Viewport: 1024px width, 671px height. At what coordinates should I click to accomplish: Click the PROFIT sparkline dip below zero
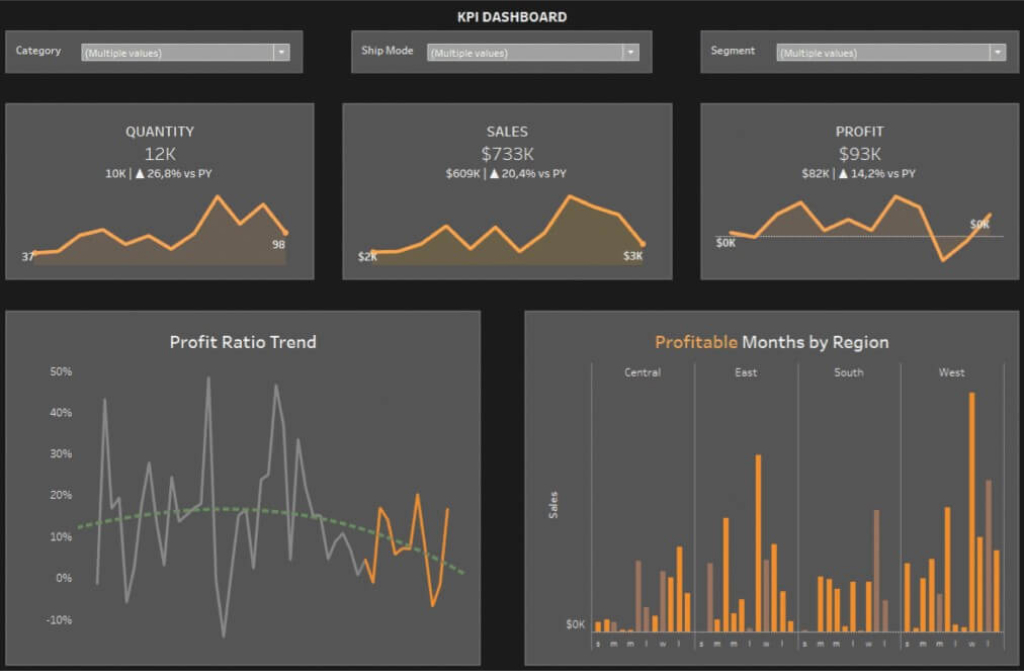[x=942, y=259]
